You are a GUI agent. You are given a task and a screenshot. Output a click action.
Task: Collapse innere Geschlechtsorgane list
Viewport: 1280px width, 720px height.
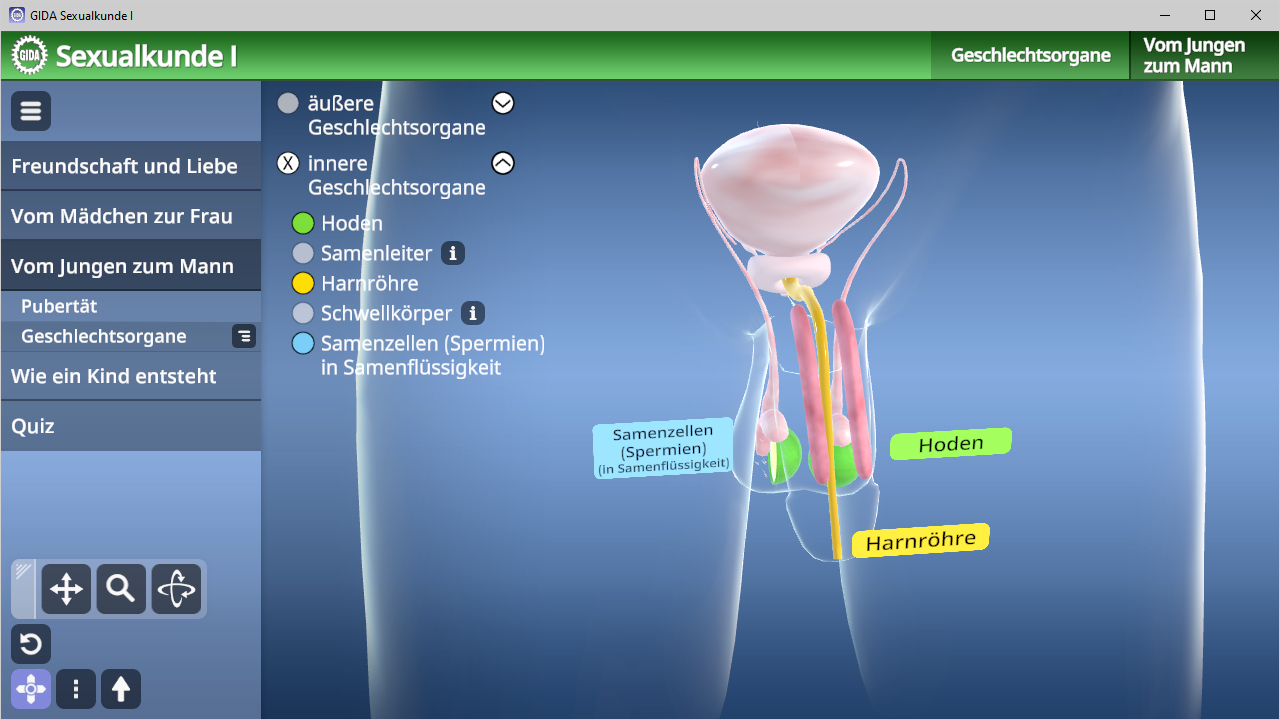coord(503,163)
